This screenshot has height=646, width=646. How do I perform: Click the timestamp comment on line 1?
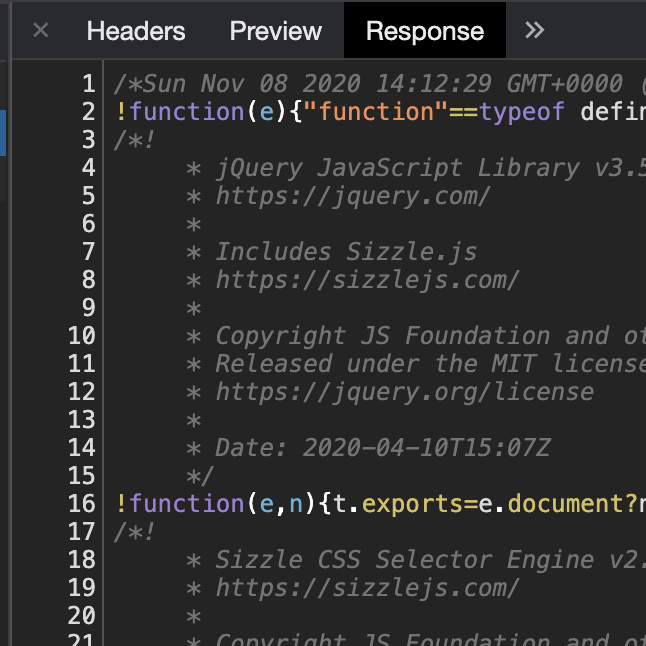point(379,84)
